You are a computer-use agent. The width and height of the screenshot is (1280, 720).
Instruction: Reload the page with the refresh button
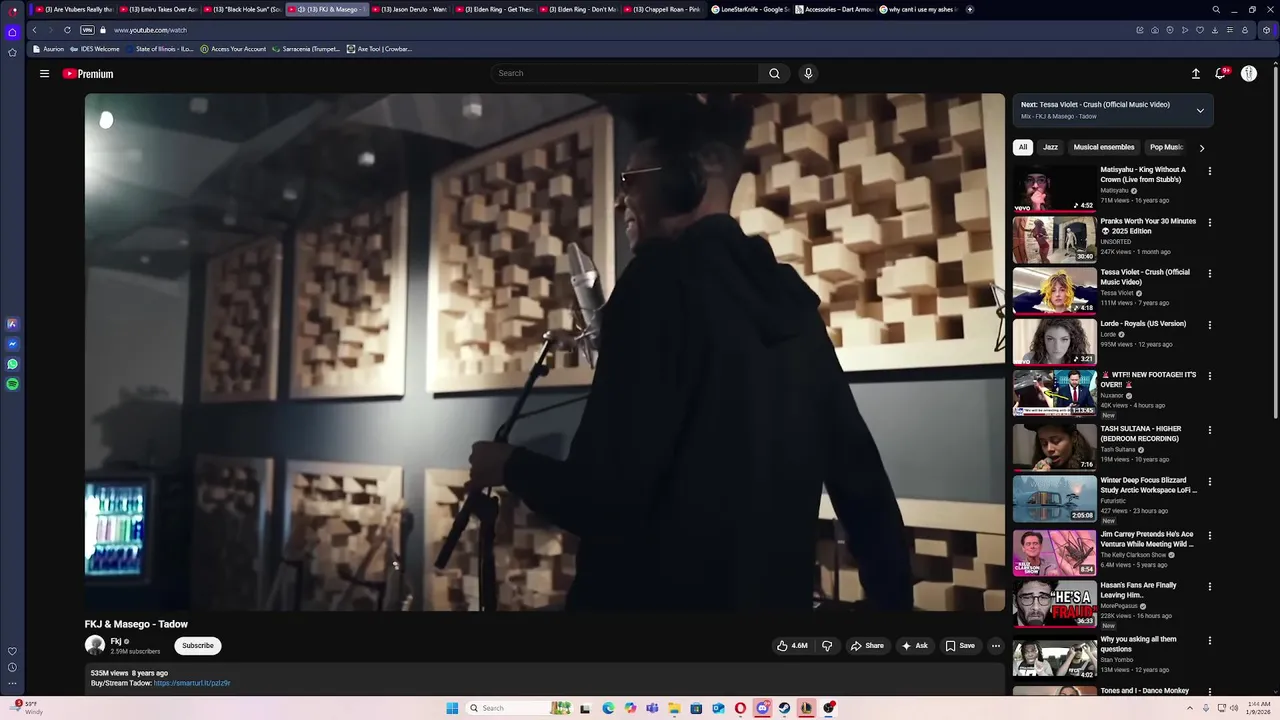pyautogui.click(x=67, y=30)
